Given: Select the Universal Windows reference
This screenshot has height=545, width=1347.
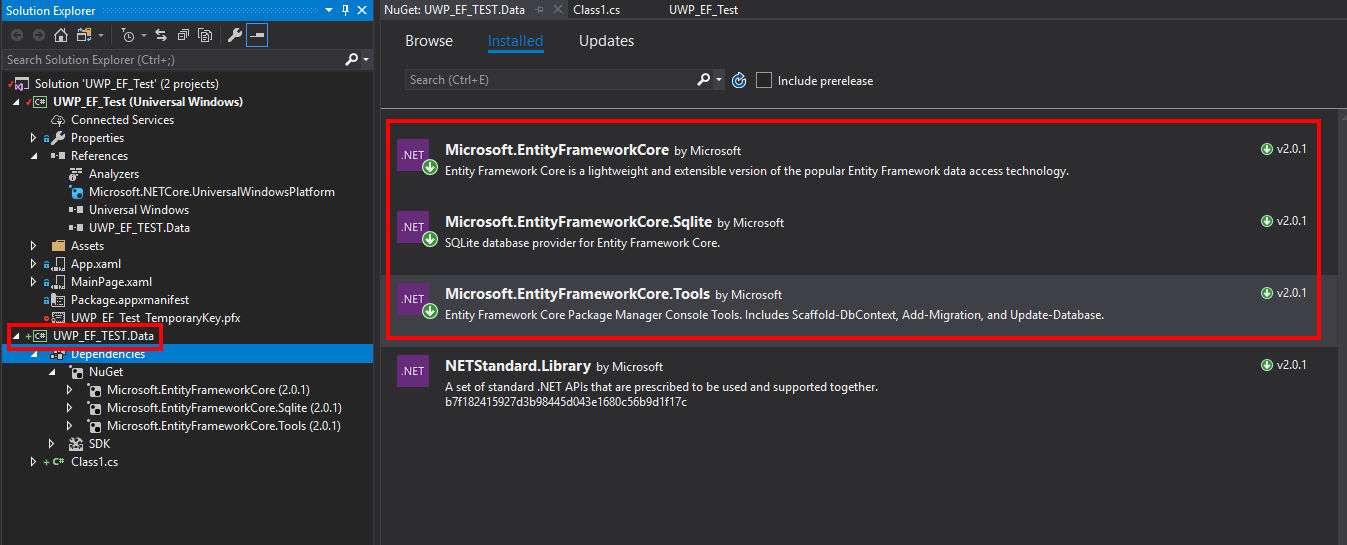Looking at the screenshot, I should pos(138,210).
